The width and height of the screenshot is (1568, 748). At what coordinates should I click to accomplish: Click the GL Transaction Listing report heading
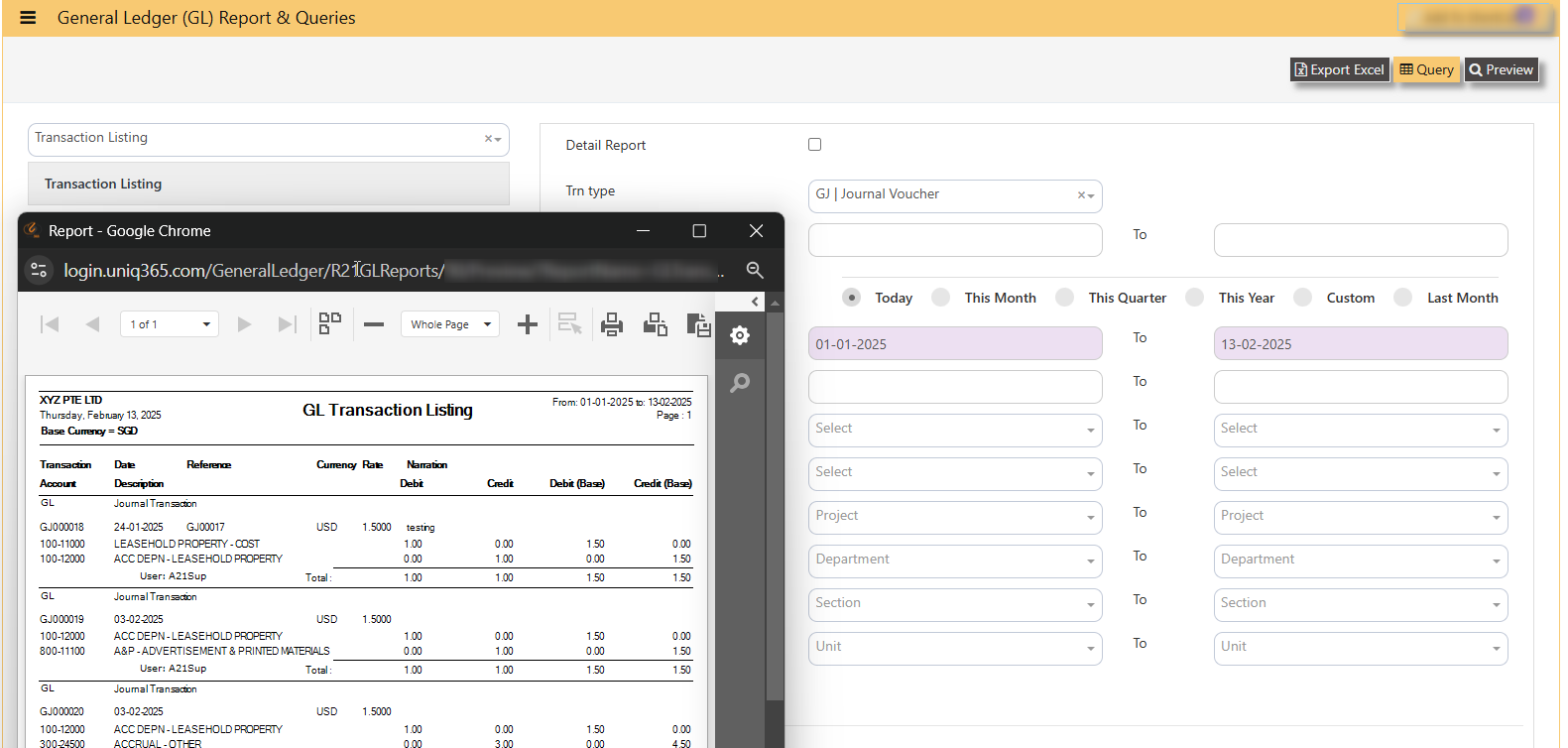pyautogui.click(x=388, y=410)
